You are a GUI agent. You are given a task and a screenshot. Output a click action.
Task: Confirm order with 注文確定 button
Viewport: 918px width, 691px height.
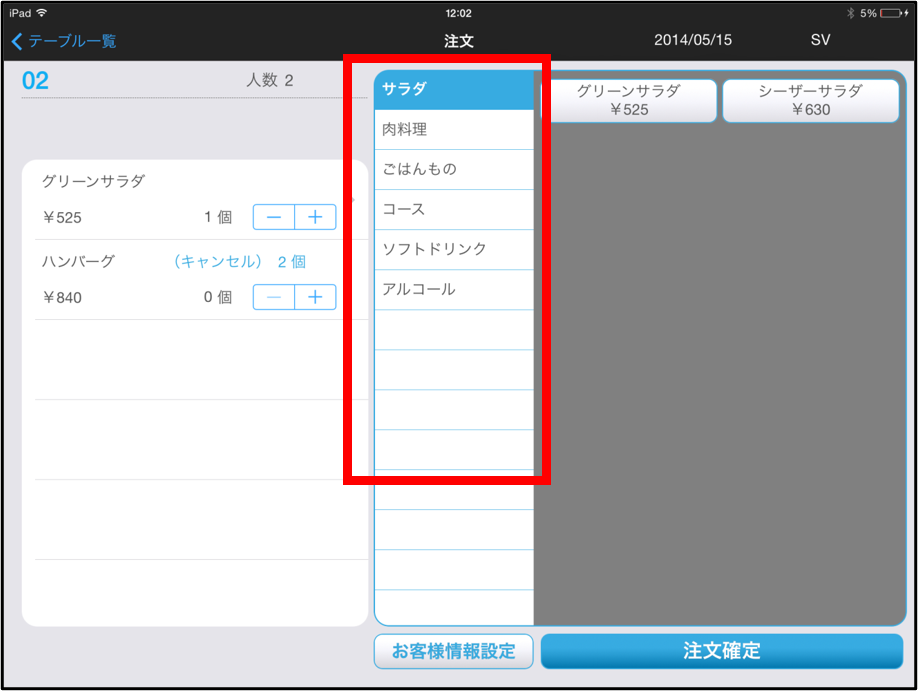pos(722,651)
